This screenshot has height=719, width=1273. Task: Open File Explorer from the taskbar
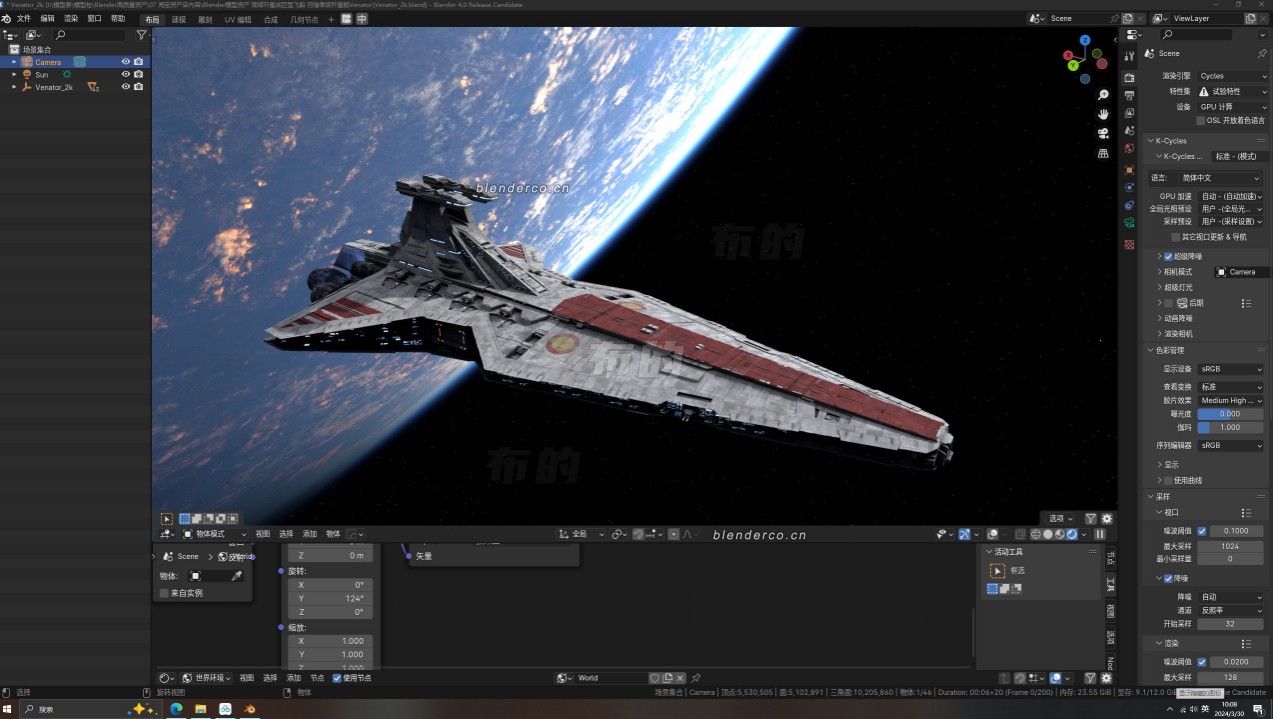[x=201, y=709]
